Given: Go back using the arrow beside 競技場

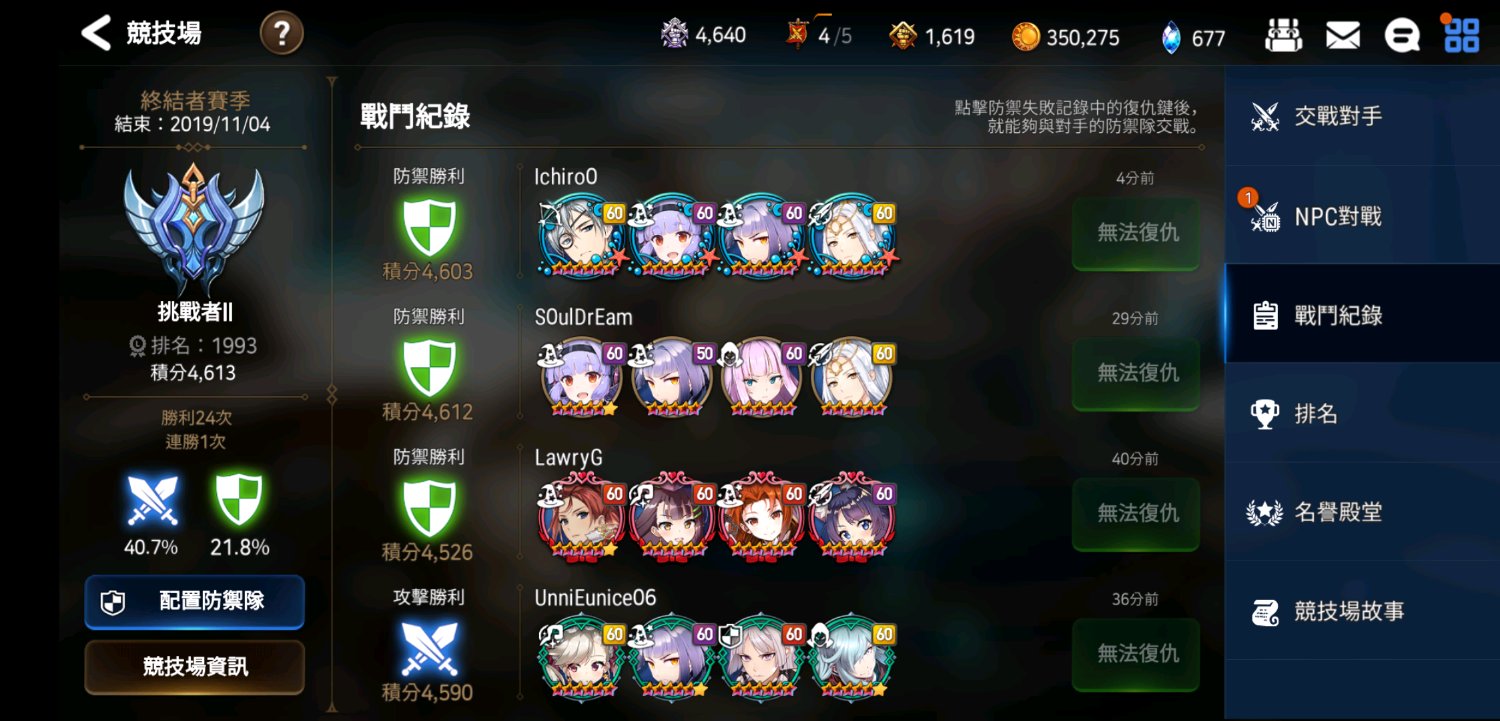Looking at the screenshot, I should click(96, 33).
